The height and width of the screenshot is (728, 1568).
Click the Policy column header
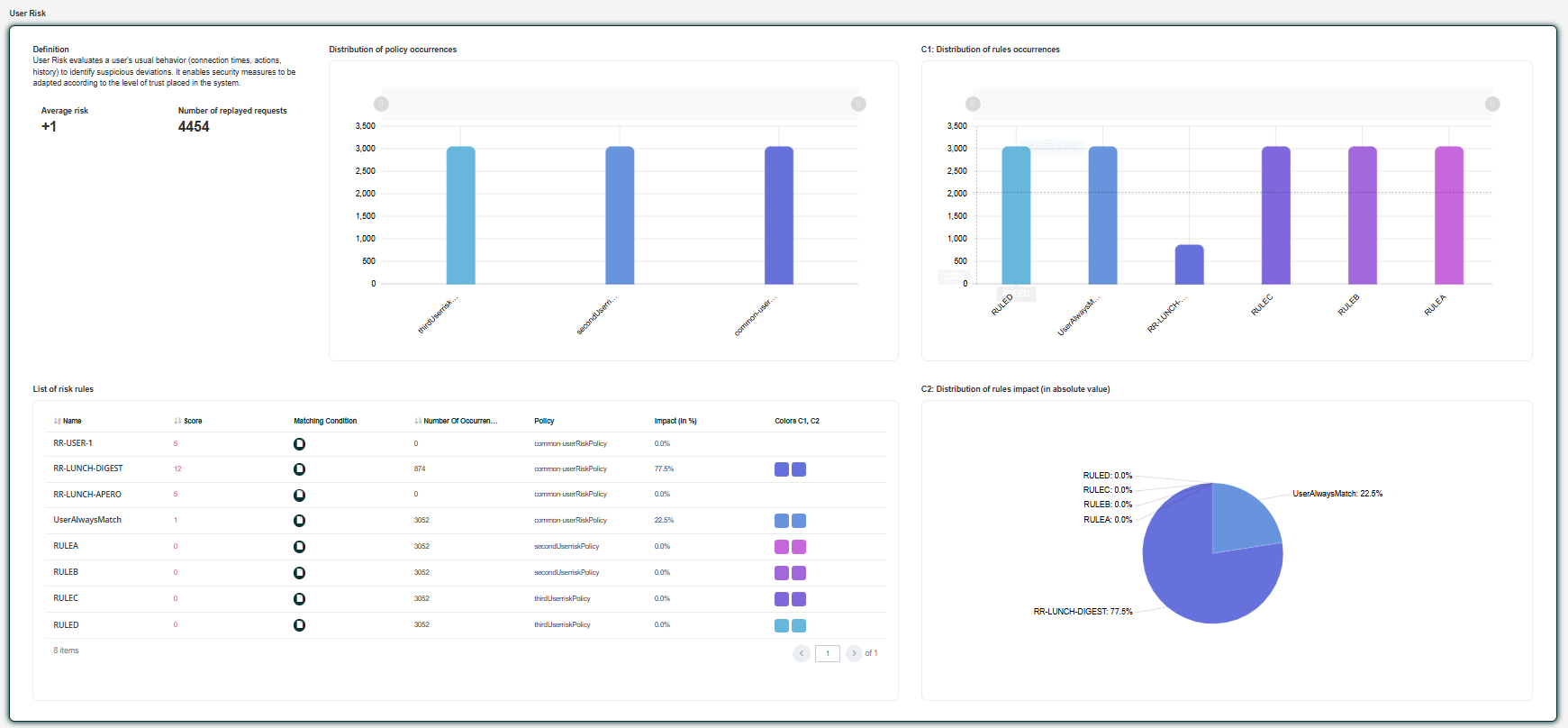(x=544, y=421)
